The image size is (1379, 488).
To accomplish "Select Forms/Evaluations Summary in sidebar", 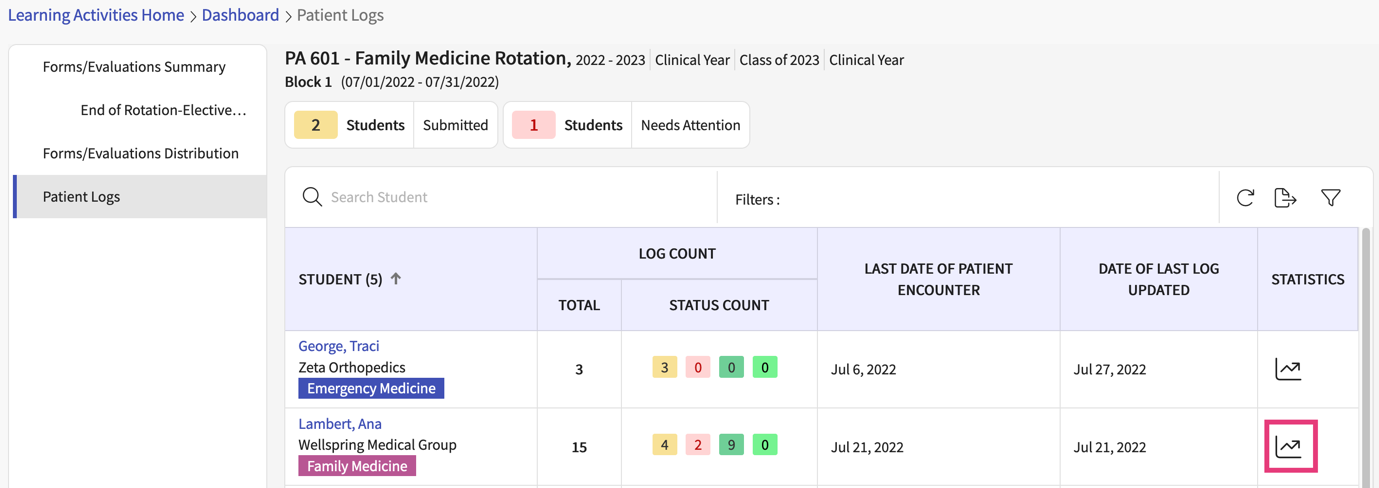I will [134, 67].
